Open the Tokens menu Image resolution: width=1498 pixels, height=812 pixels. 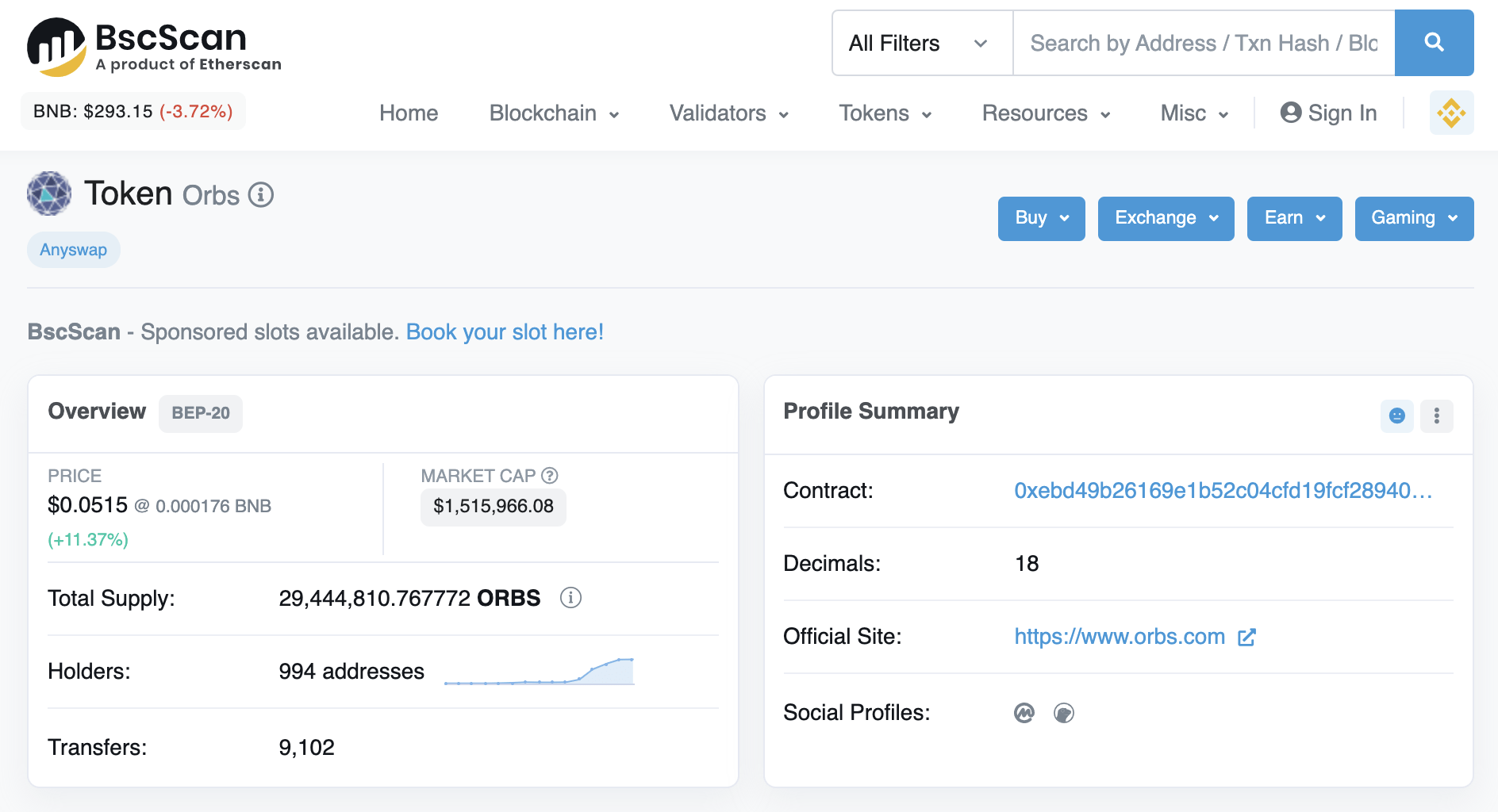(x=885, y=113)
